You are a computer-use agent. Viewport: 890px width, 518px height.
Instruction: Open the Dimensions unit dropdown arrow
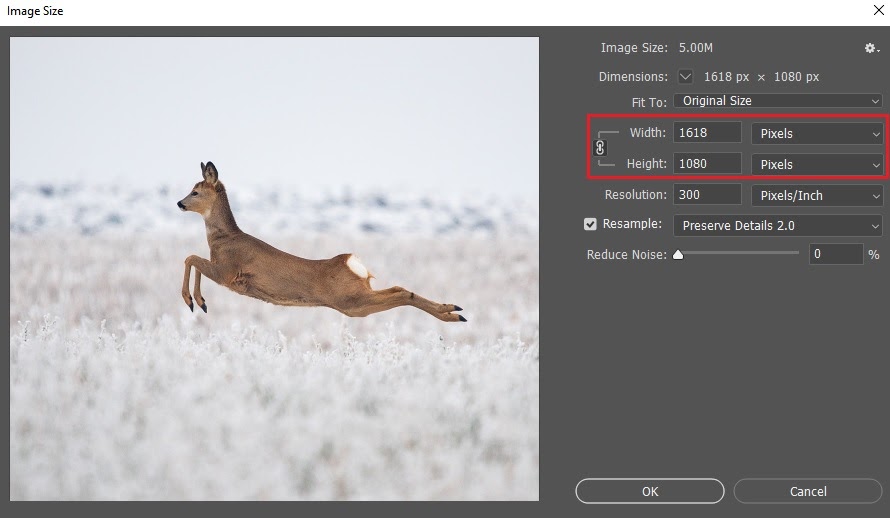685,77
